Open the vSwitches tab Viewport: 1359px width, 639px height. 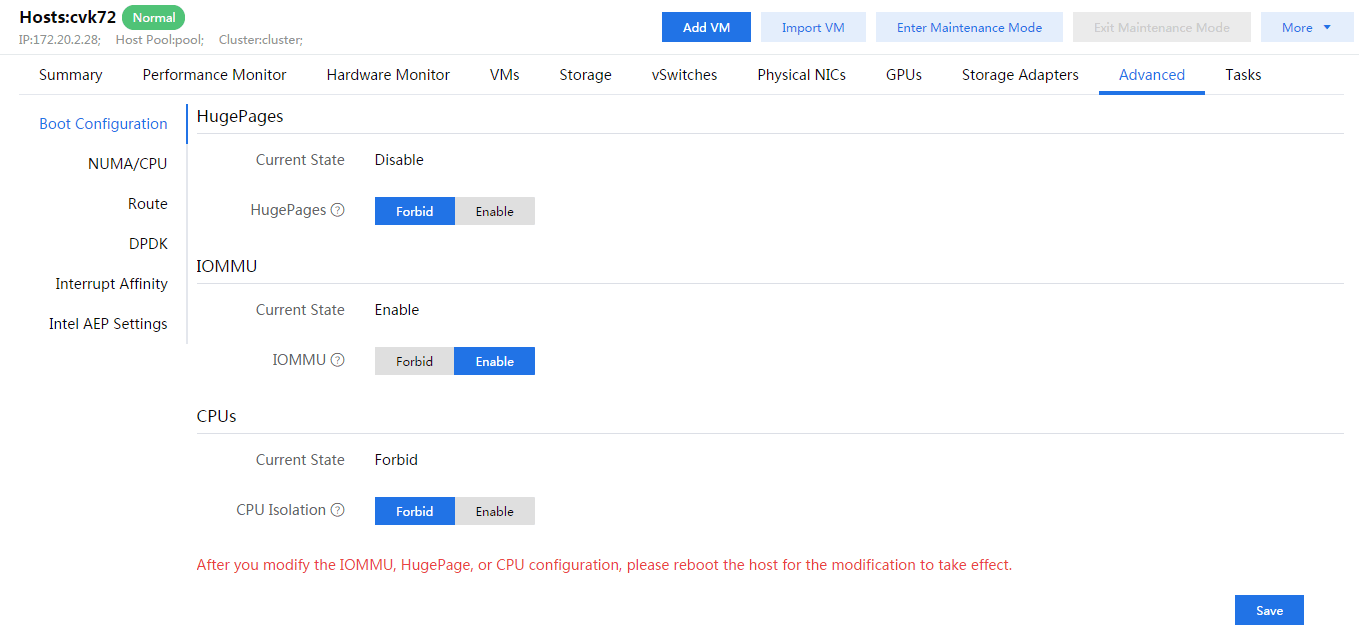coord(684,75)
